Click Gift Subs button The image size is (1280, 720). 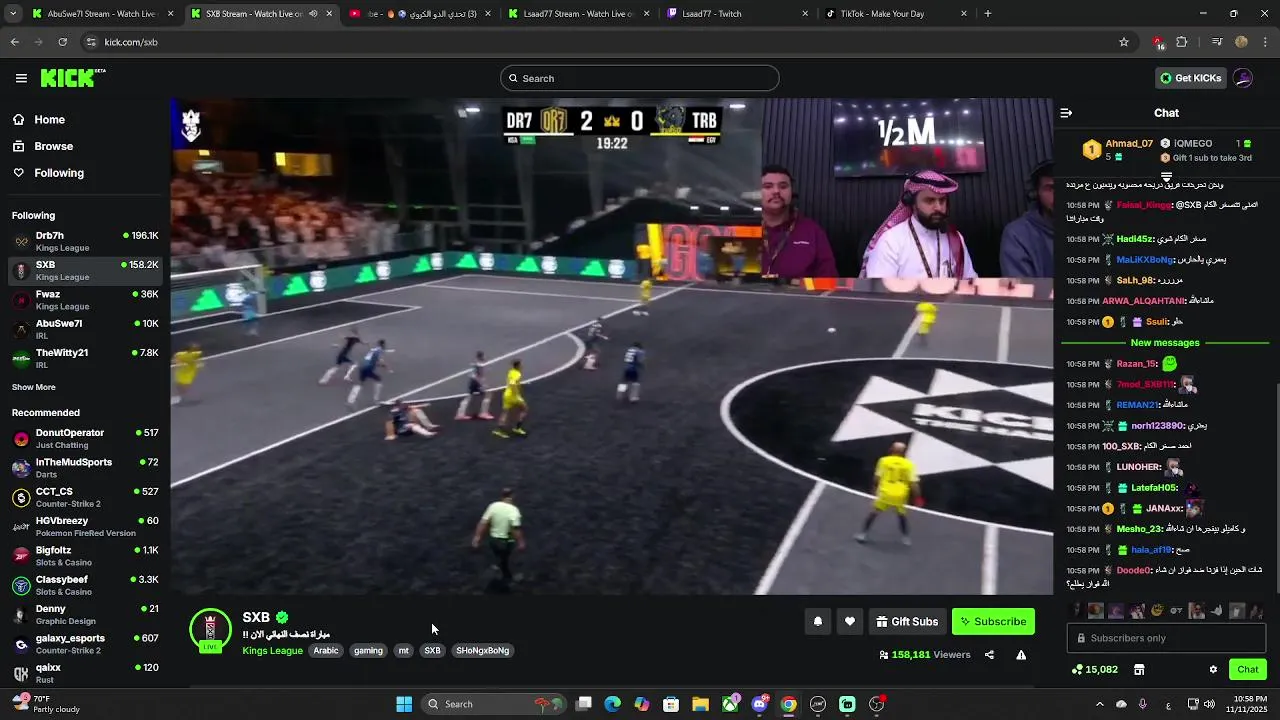(x=907, y=622)
